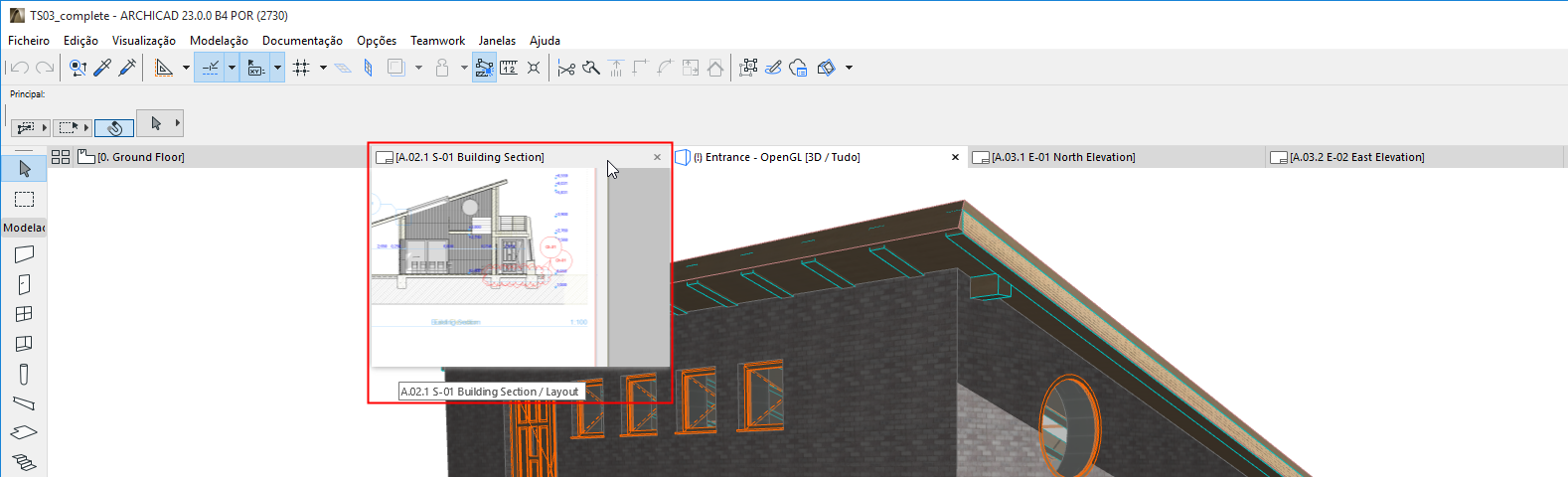Inject parameters with the syringe icon
This screenshot has height=477, width=1568.
[126, 68]
